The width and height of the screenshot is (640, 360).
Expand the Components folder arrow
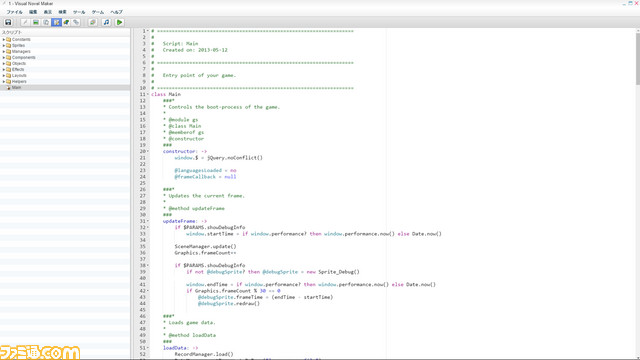[x=4, y=58]
